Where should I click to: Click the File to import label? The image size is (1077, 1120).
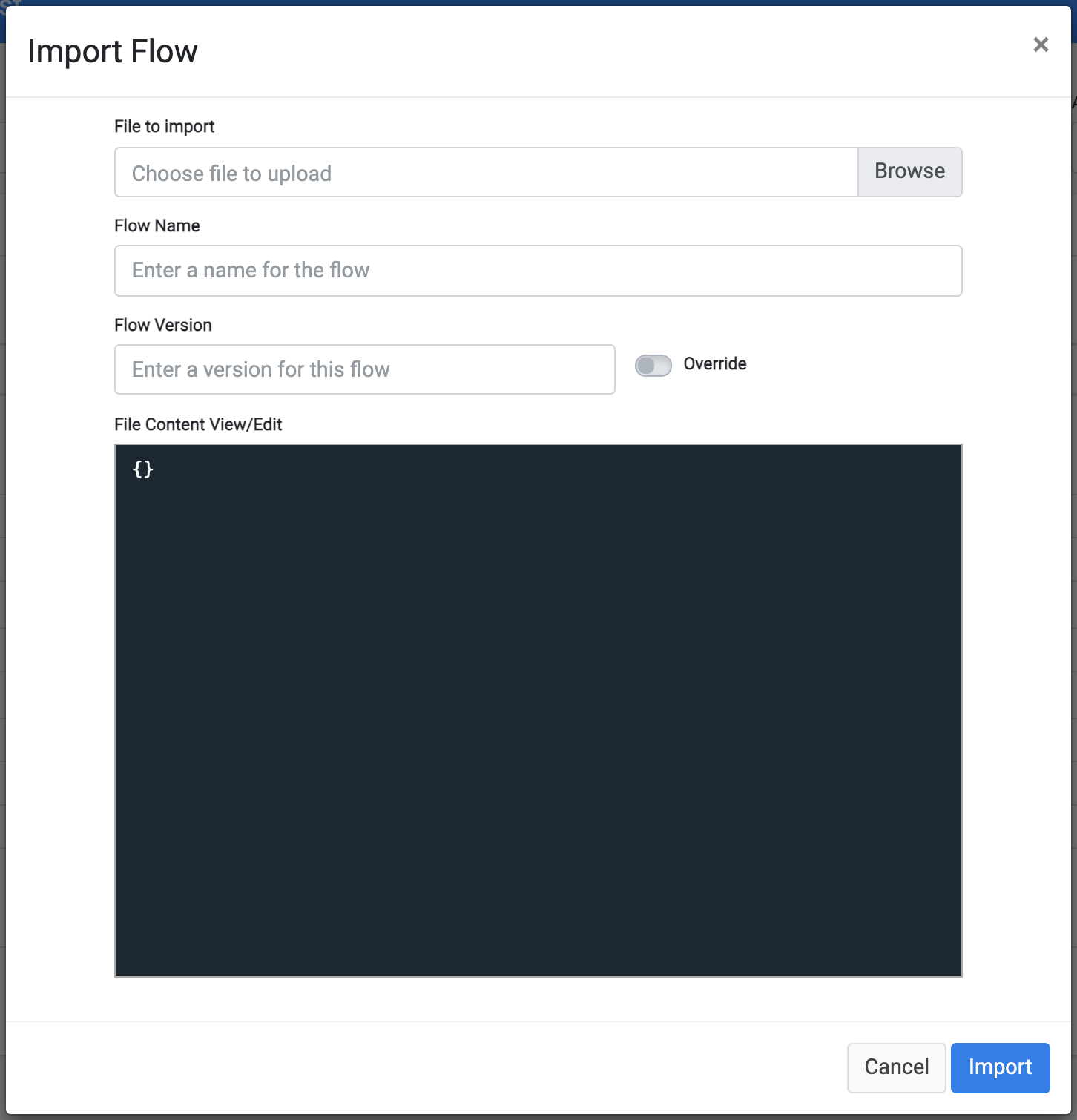(x=164, y=126)
